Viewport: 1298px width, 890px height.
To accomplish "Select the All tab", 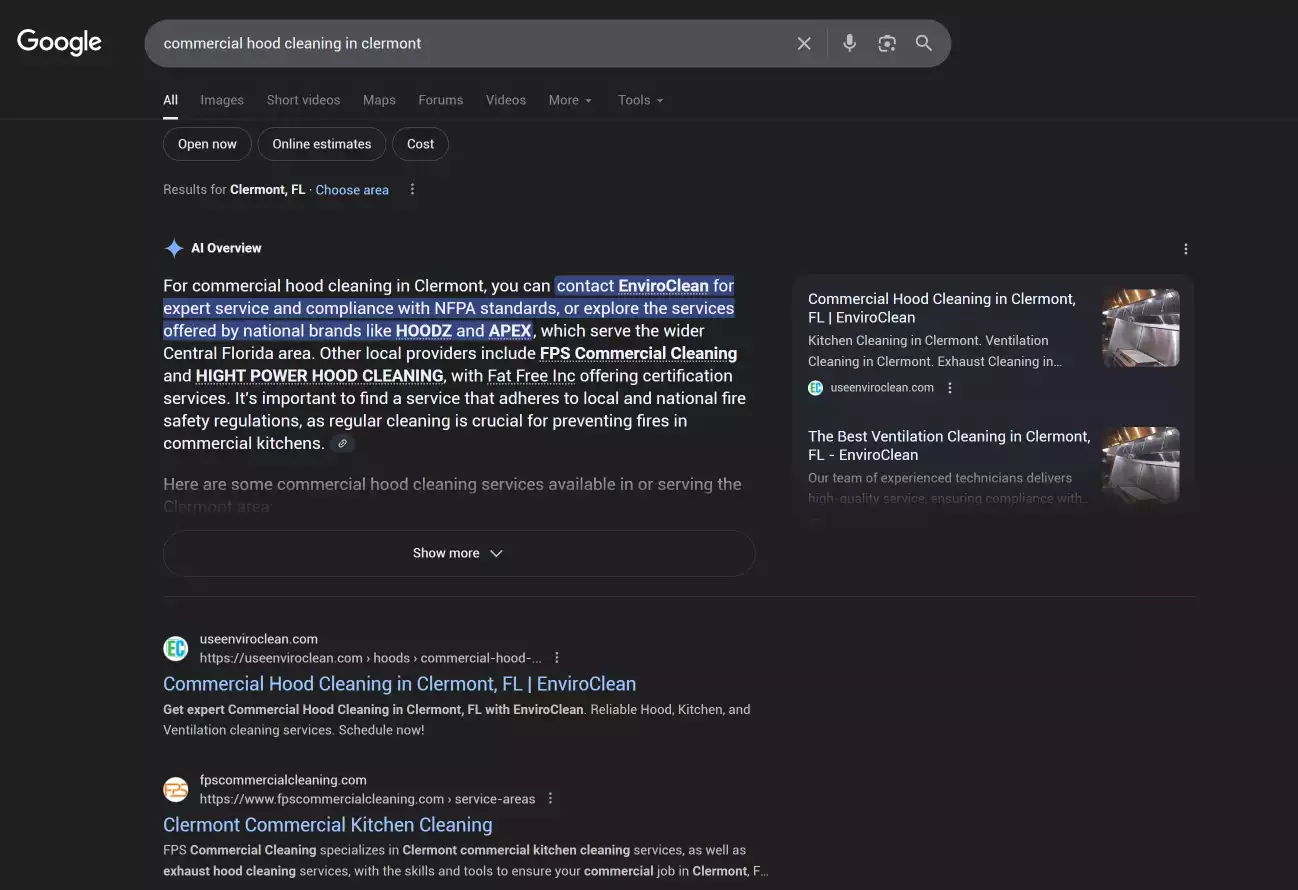I will [171, 100].
